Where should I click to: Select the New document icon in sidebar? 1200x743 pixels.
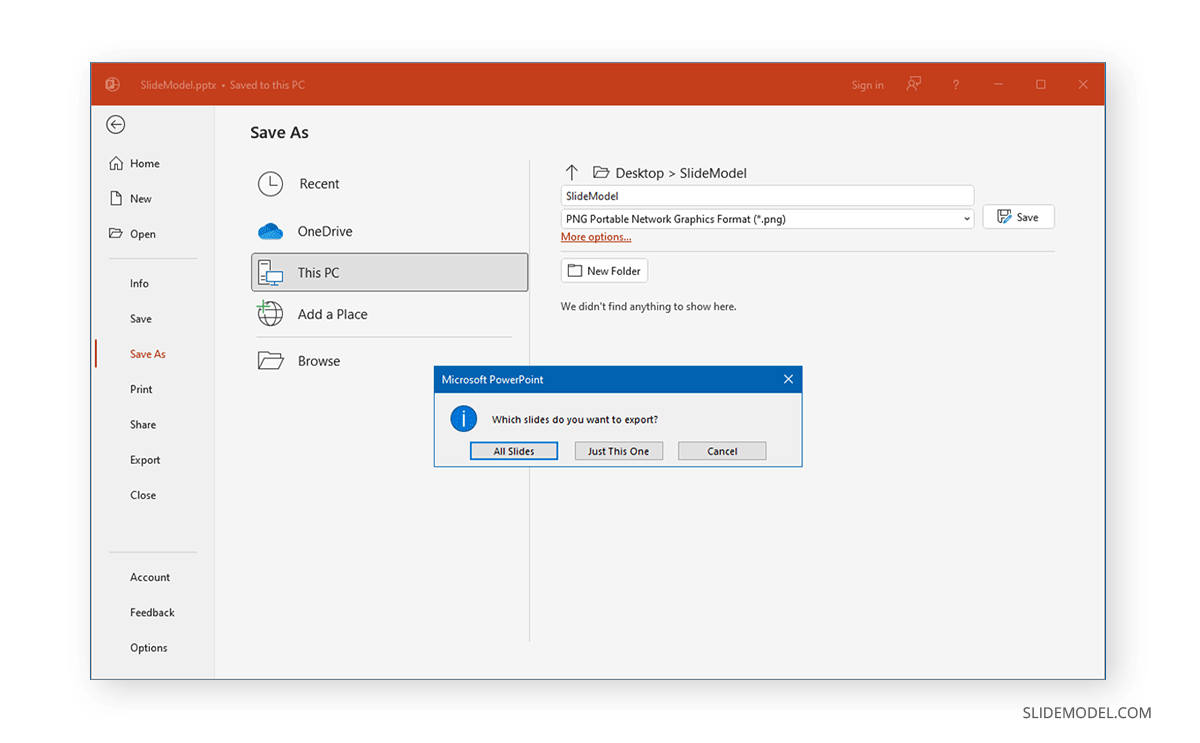[116, 198]
